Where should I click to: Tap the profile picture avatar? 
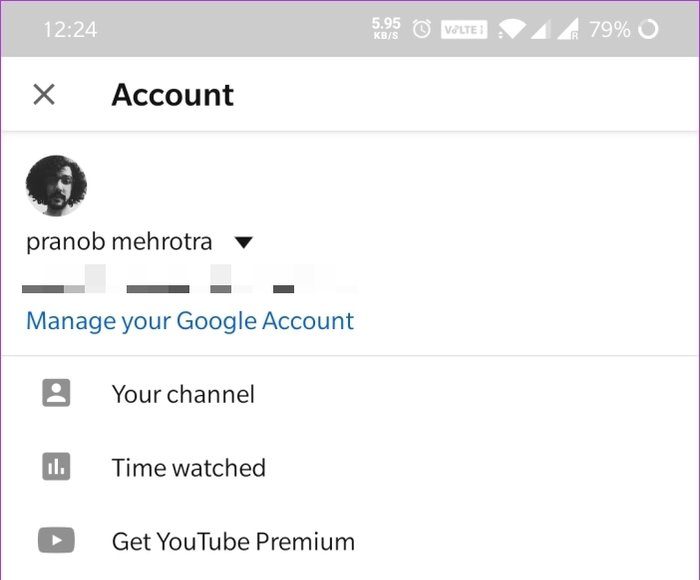(x=56, y=186)
